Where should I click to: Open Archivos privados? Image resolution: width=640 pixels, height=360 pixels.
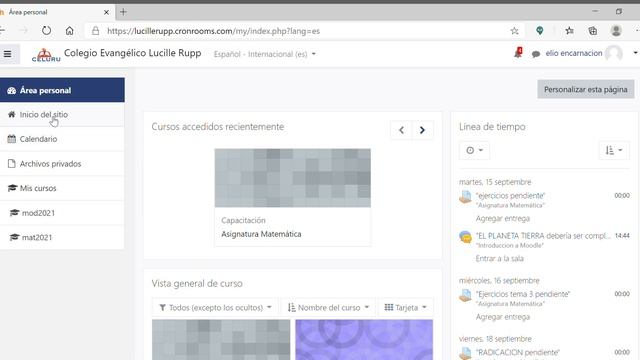[62, 164]
